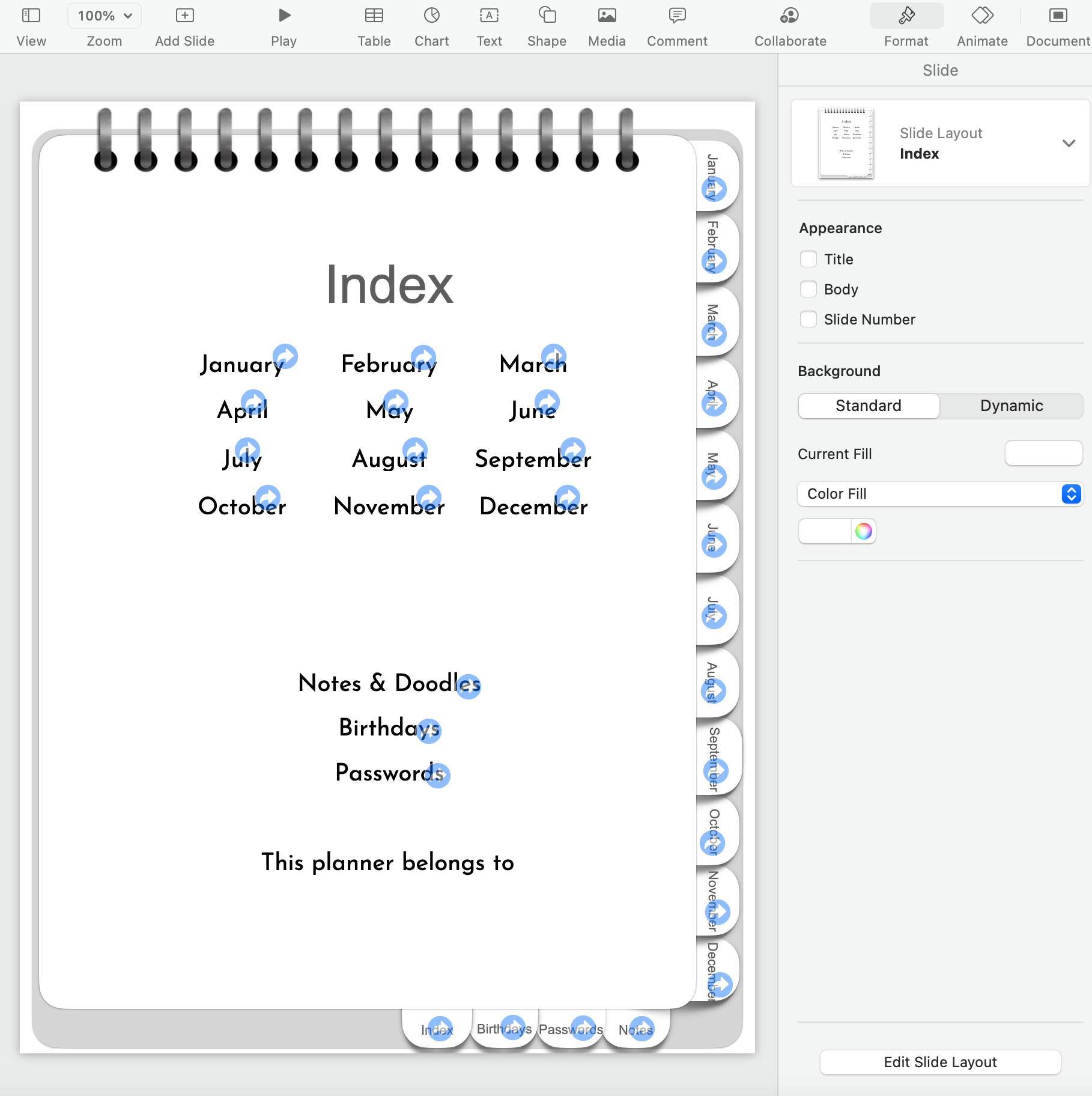Open the Chart insert tool

pyautogui.click(x=431, y=16)
